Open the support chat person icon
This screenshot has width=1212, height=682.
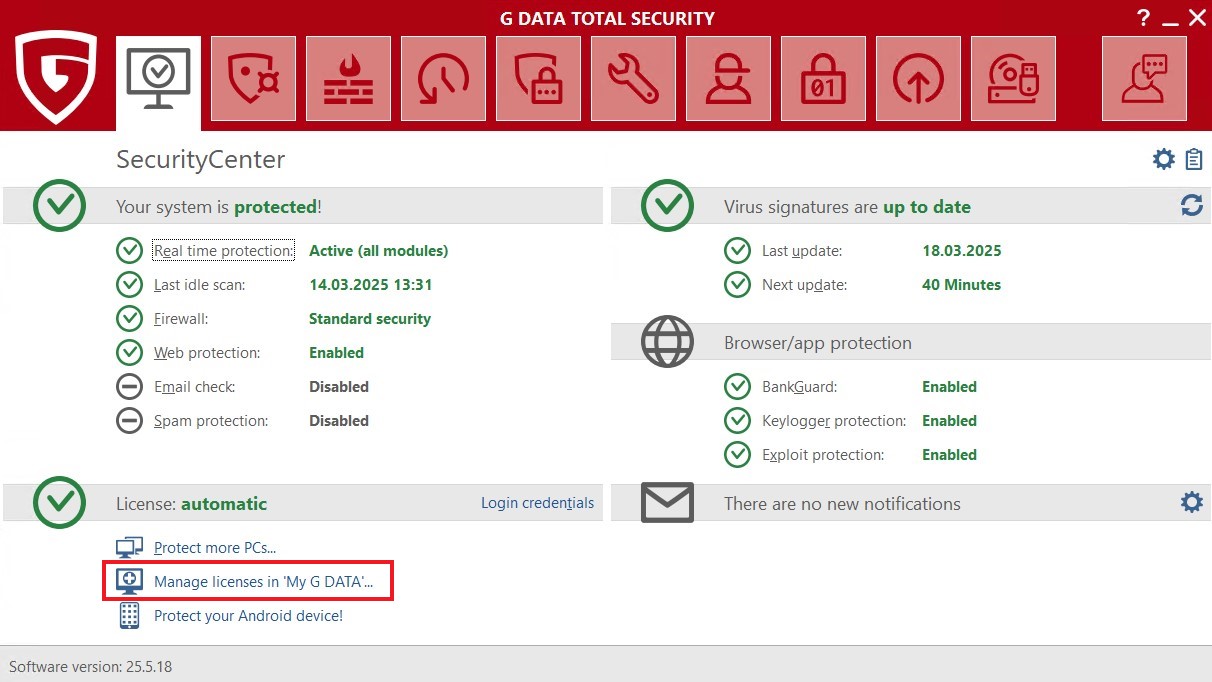1144,79
